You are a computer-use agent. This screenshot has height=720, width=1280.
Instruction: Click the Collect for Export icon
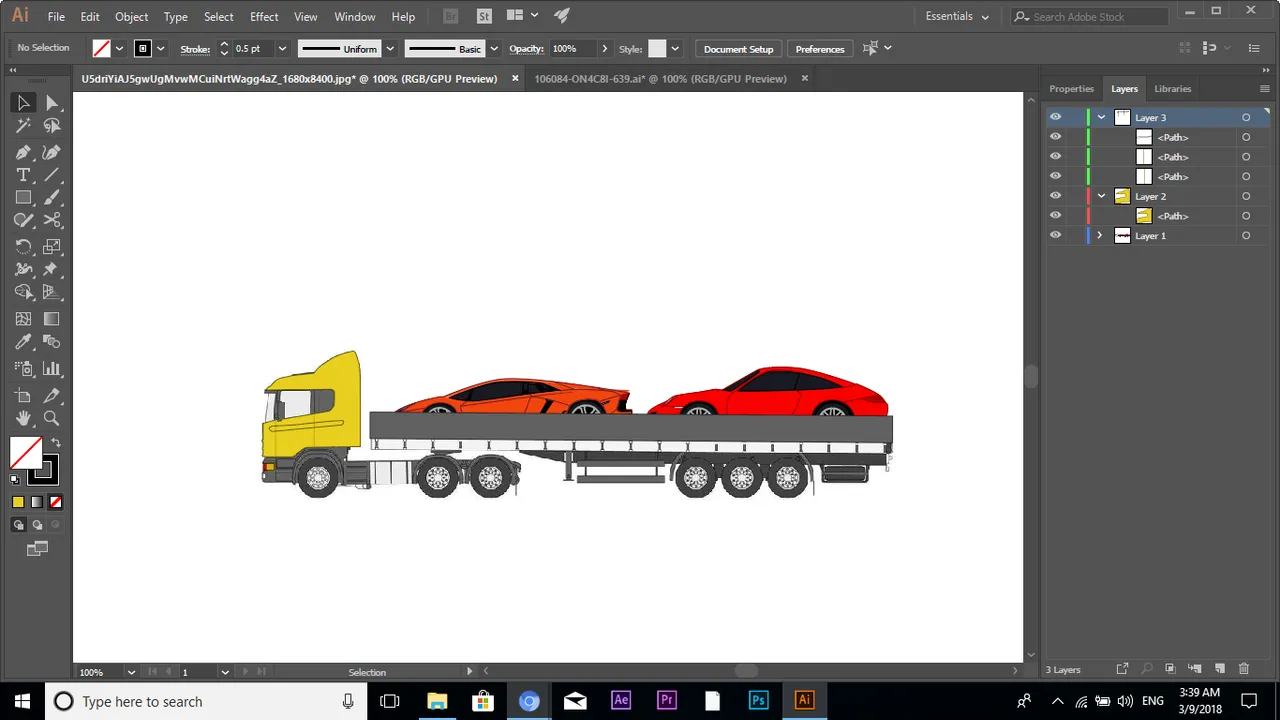(x=1122, y=669)
